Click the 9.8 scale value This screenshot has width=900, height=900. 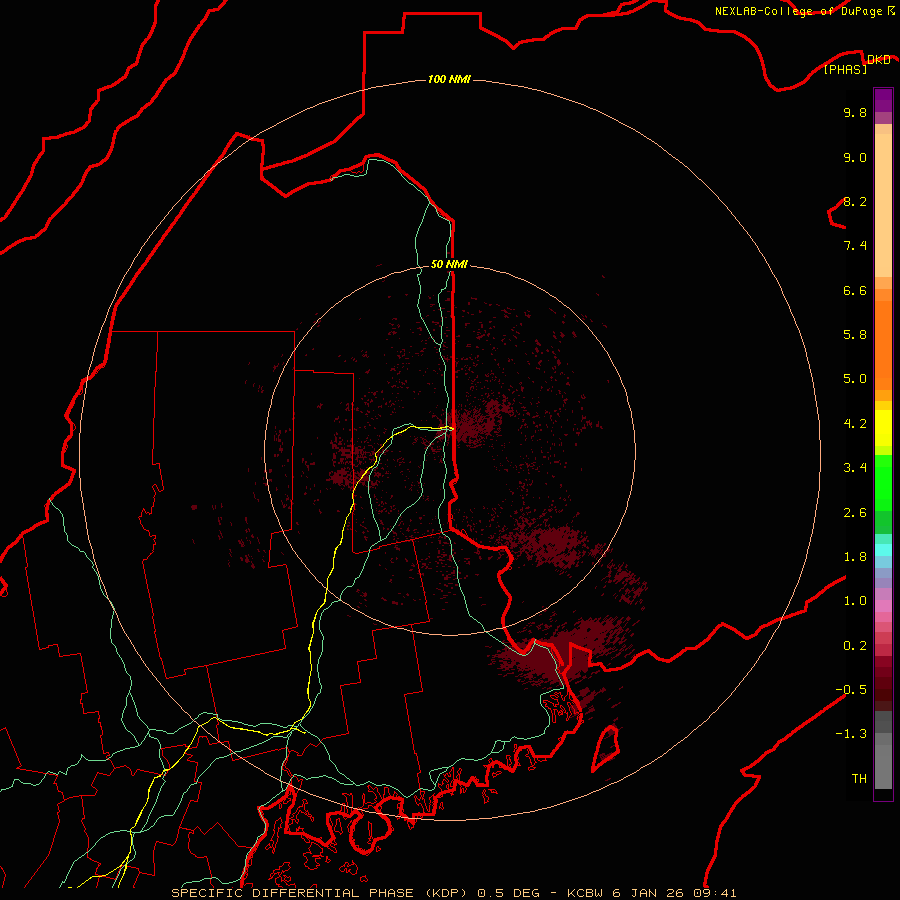[855, 112]
